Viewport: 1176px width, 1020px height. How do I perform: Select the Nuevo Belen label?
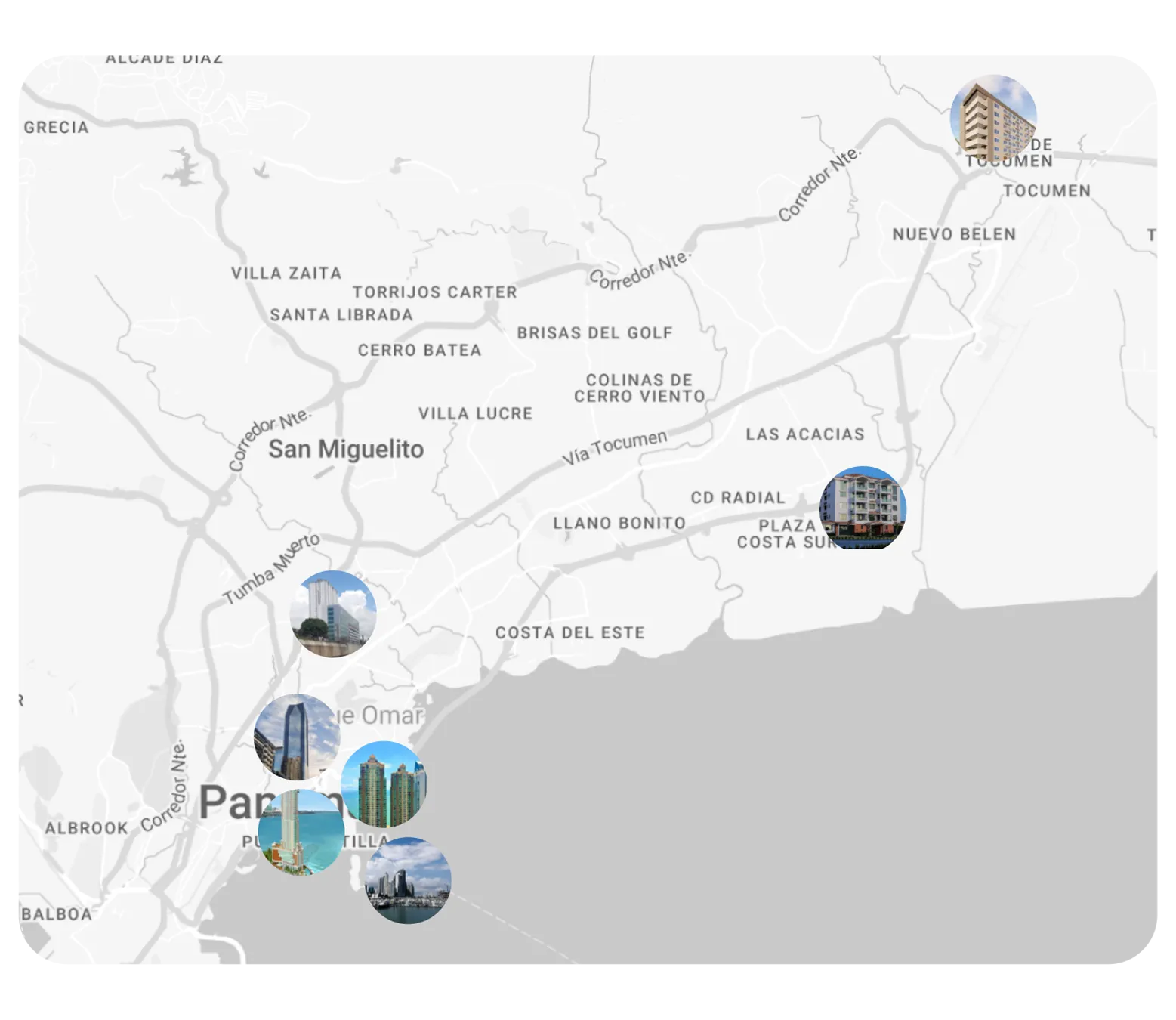coord(954,234)
